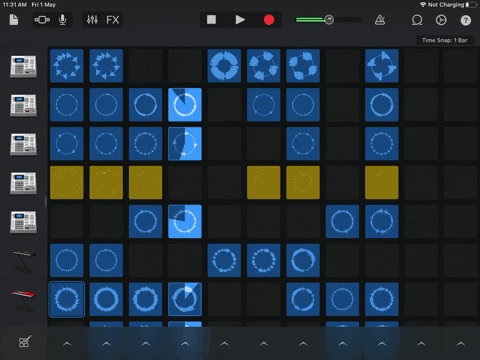The image size is (480, 360).
Task: Trigger the tenth column chevron
Action: (421, 344)
